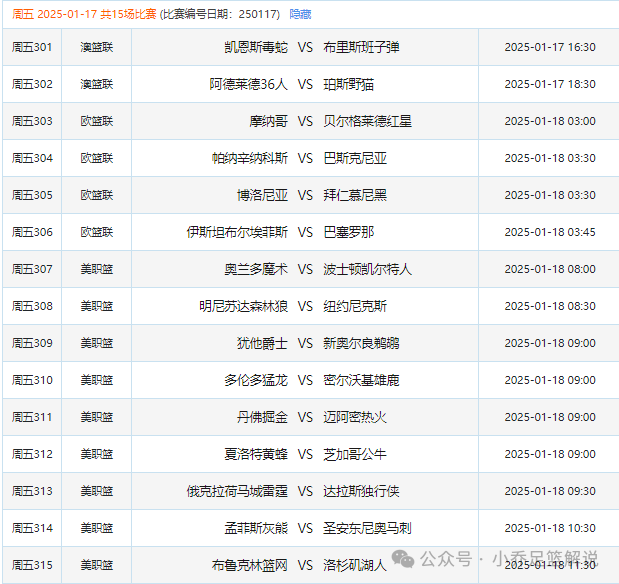Click 波士顿凯尔特人 team name

(367, 269)
